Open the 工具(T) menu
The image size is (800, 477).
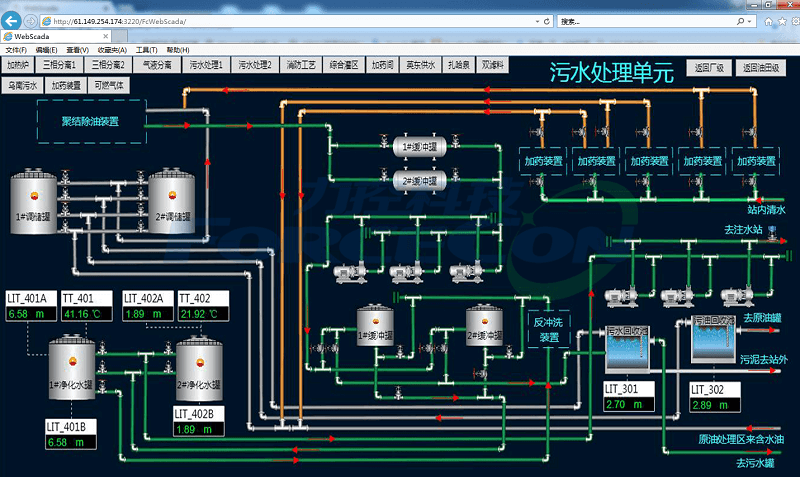(146, 49)
